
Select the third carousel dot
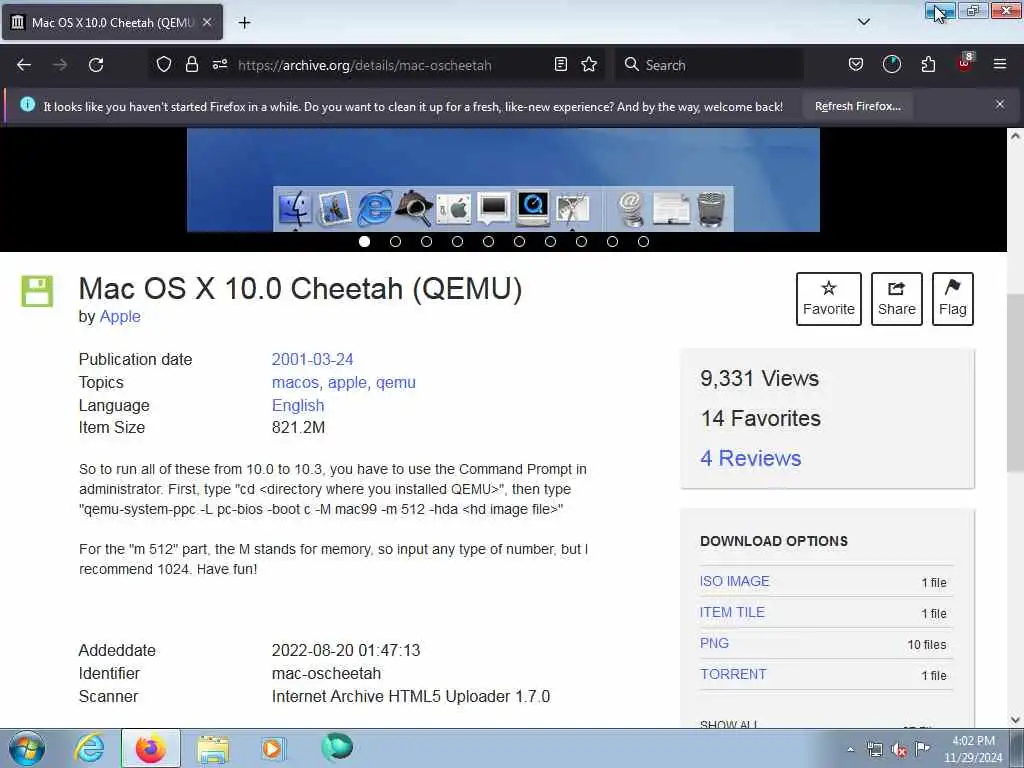(426, 242)
